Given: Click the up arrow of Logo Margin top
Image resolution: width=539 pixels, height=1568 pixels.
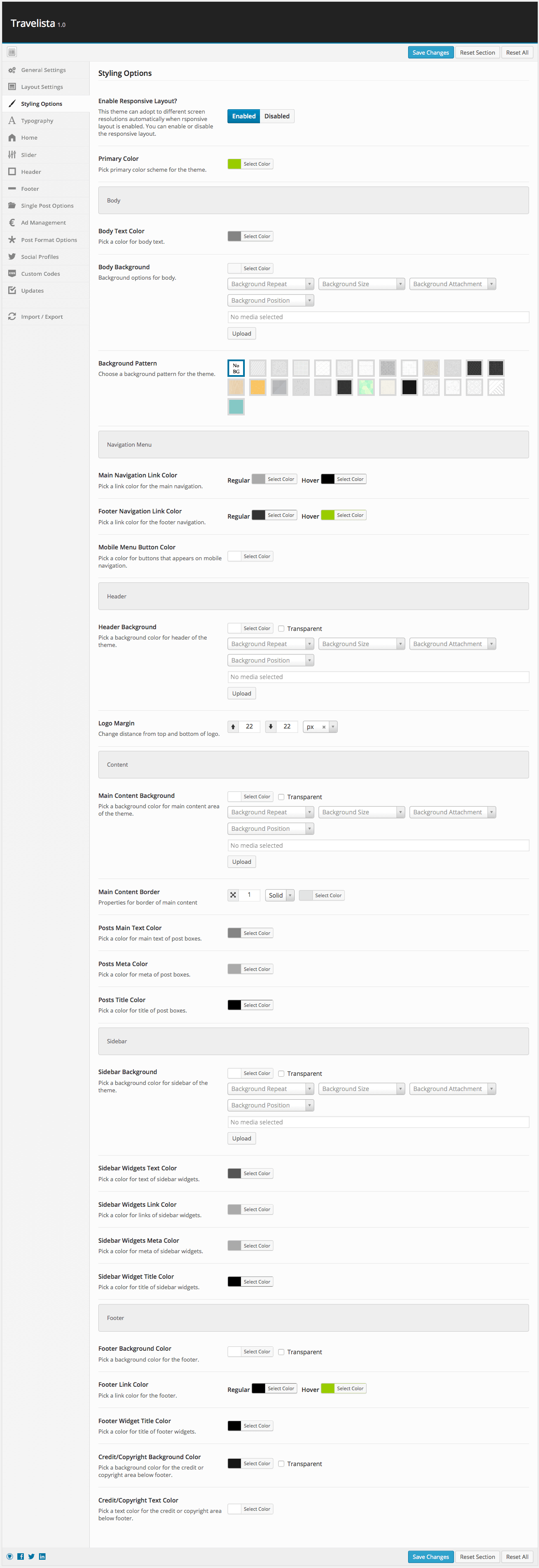Looking at the screenshot, I should [x=233, y=727].
